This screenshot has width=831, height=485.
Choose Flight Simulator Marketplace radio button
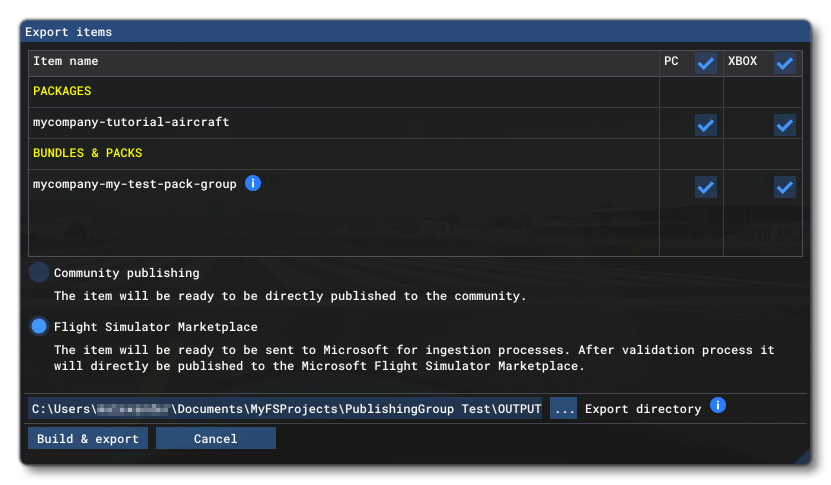click(x=39, y=326)
